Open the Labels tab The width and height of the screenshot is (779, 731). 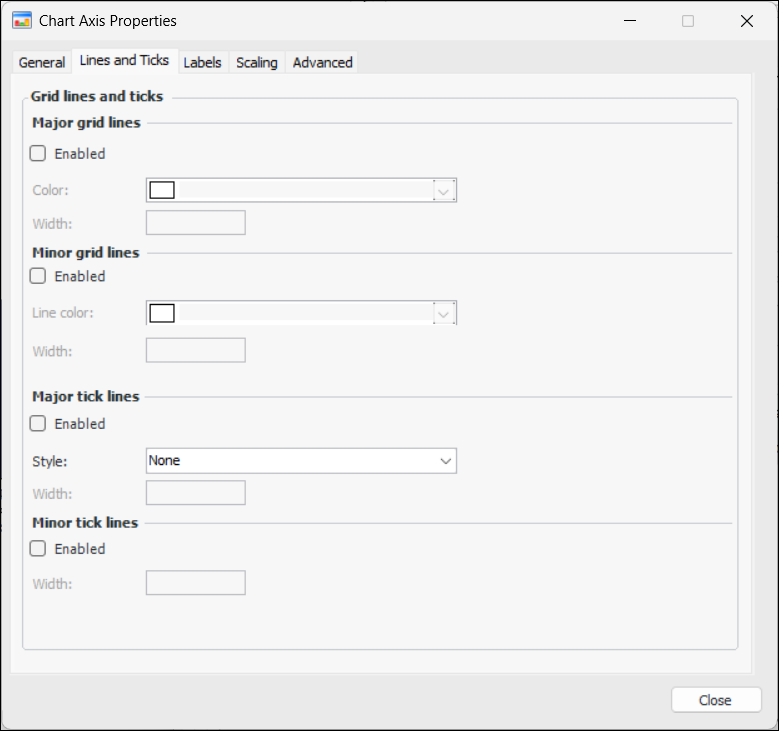point(202,62)
